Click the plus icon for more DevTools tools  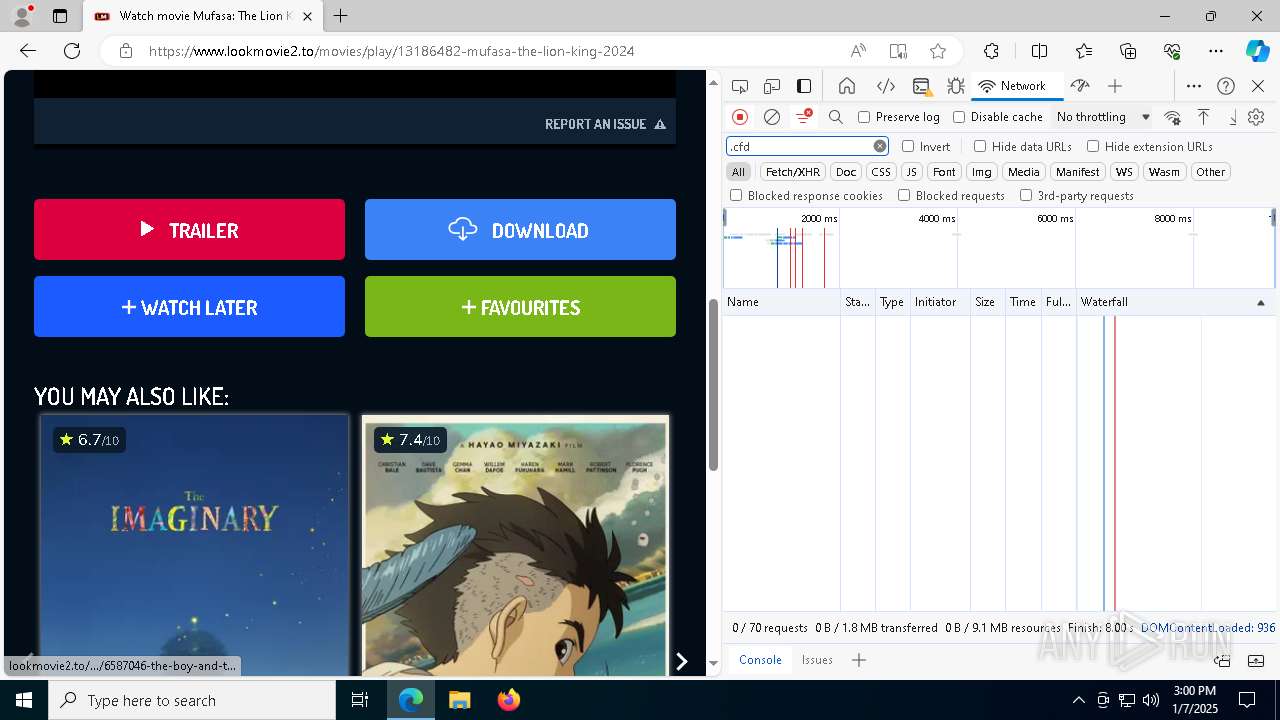pos(1115,86)
